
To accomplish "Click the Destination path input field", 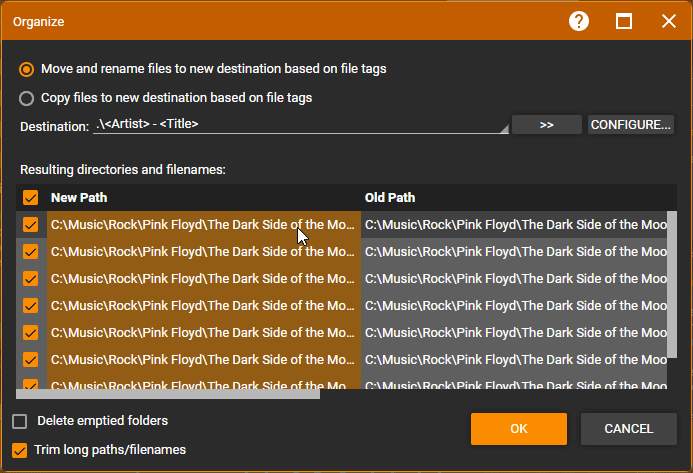I will 300,125.
